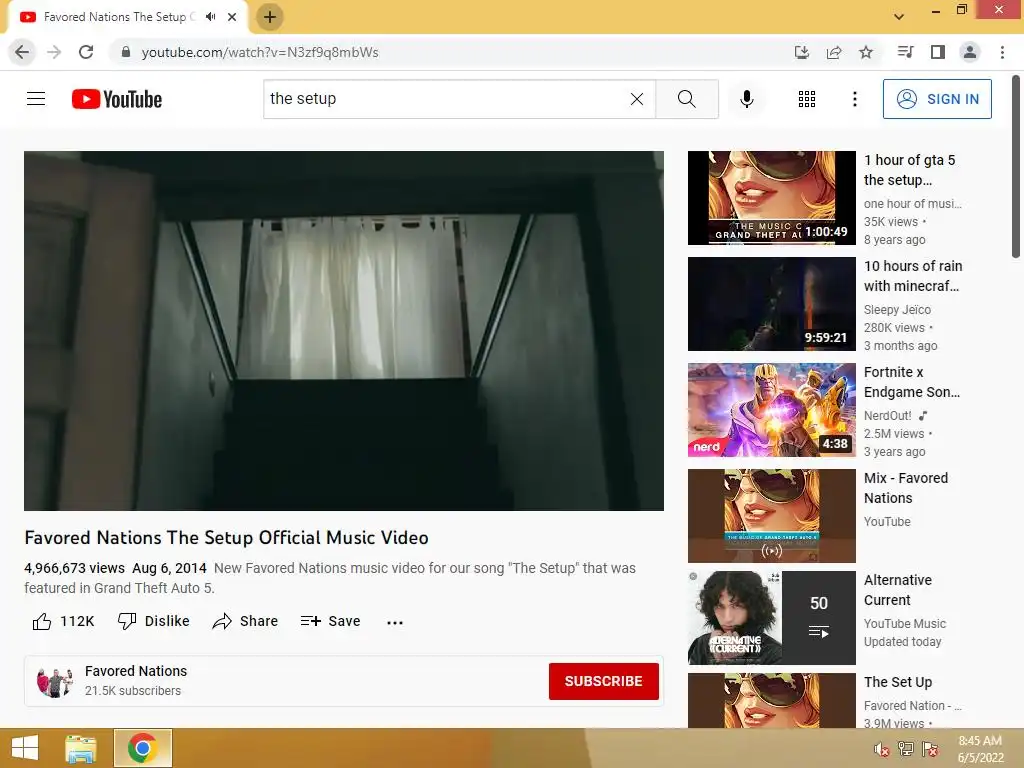1024x768 pixels.
Task: Share the video
Action: (245, 621)
